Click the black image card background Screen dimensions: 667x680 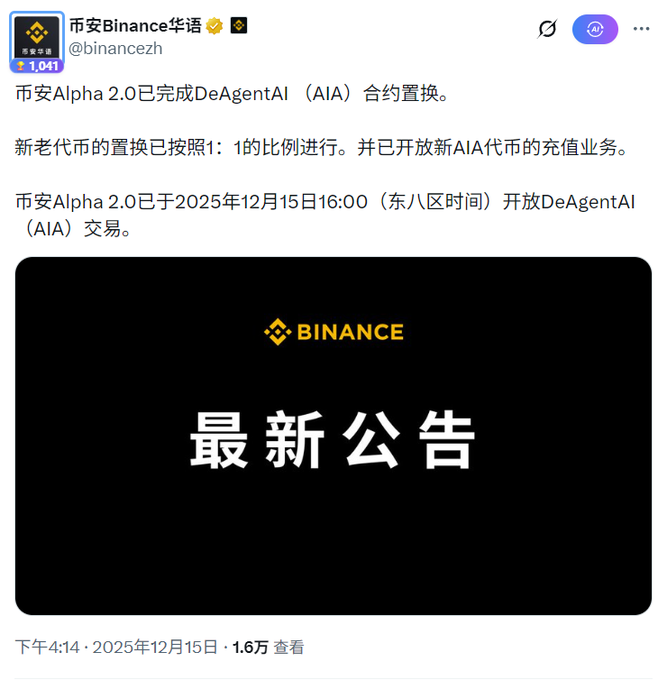tap(333, 542)
